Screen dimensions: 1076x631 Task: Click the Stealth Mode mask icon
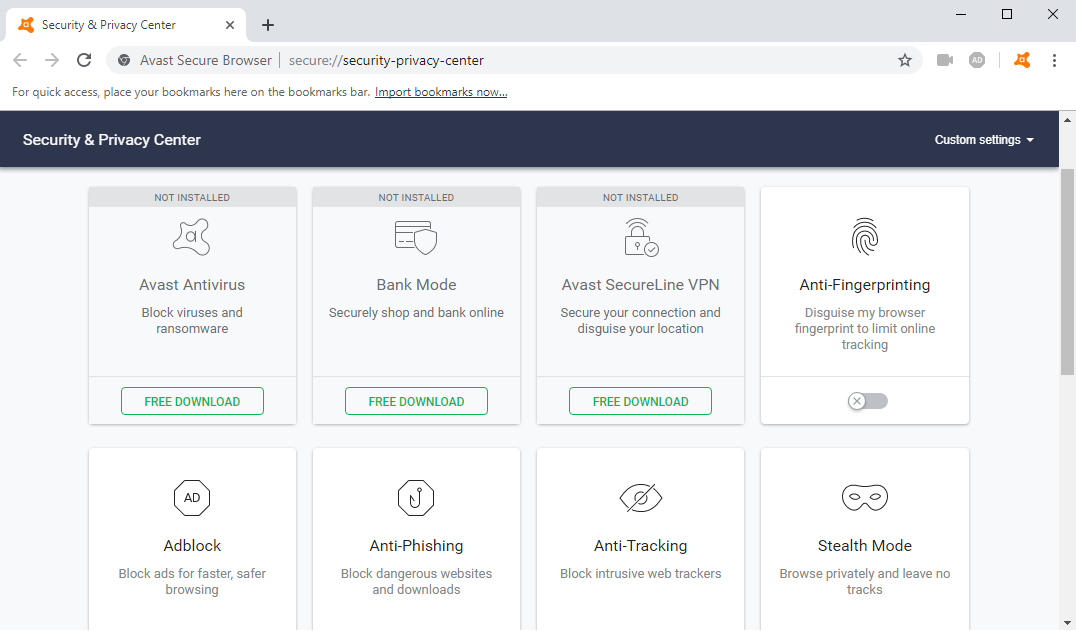click(865, 498)
